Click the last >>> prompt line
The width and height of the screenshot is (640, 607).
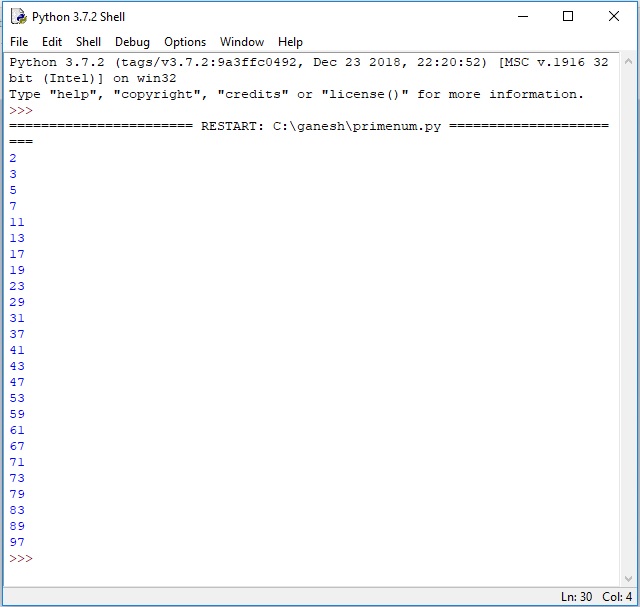21,558
